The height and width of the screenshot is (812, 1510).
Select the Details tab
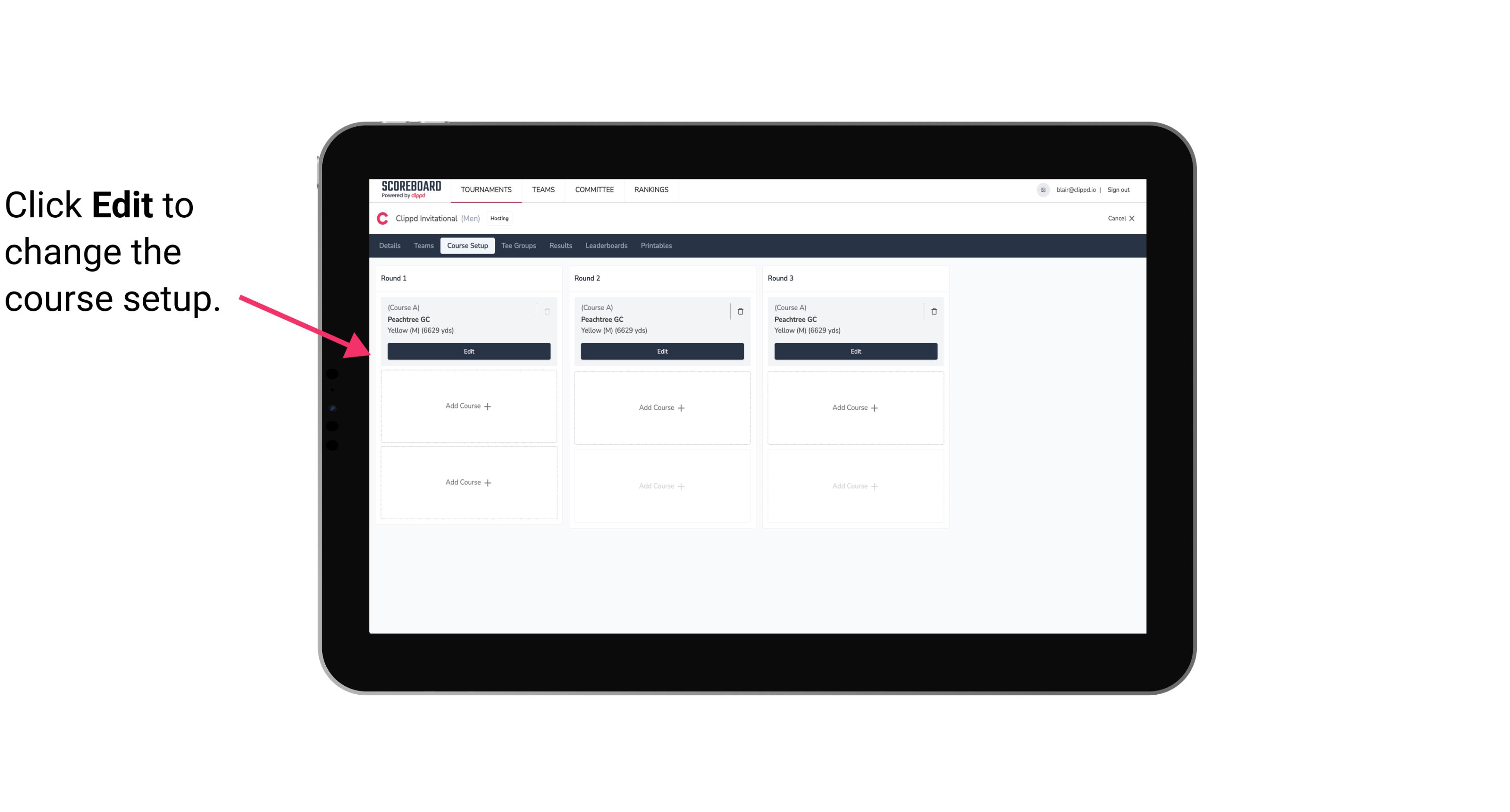pyautogui.click(x=391, y=245)
